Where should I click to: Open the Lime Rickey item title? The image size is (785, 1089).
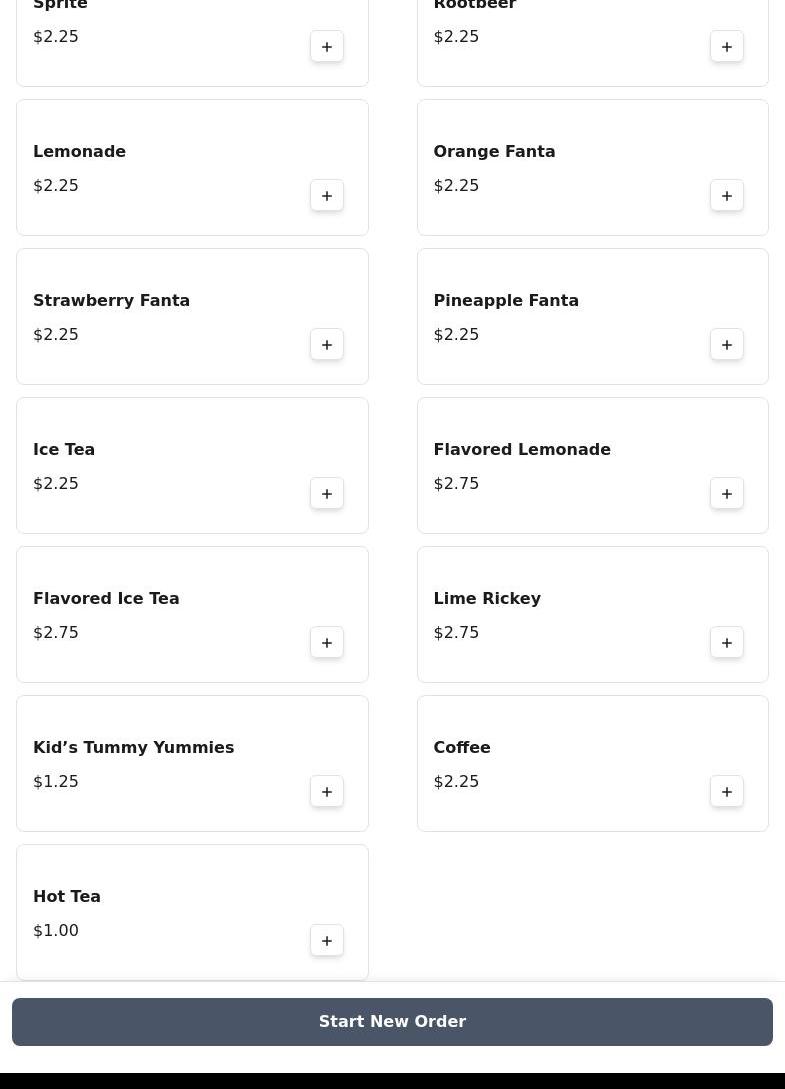coord(487,598)
